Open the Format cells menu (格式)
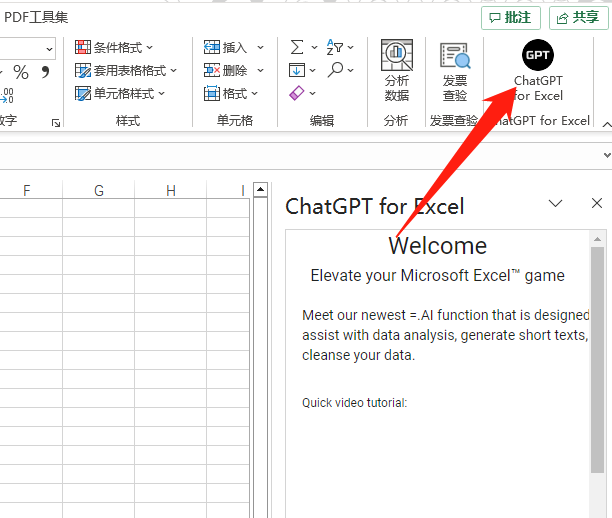This screenshot has width=612, height=518. tap(231, 94)
